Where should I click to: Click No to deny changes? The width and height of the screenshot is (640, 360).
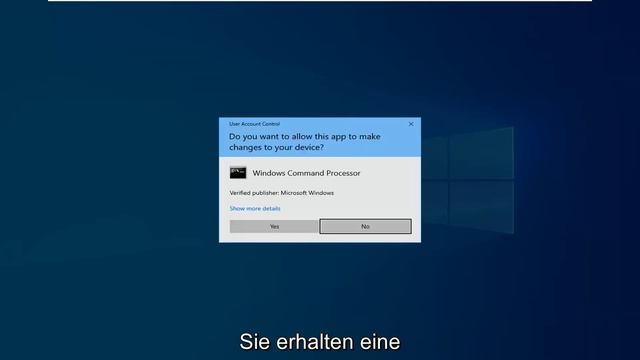click(x=365, y=226)
